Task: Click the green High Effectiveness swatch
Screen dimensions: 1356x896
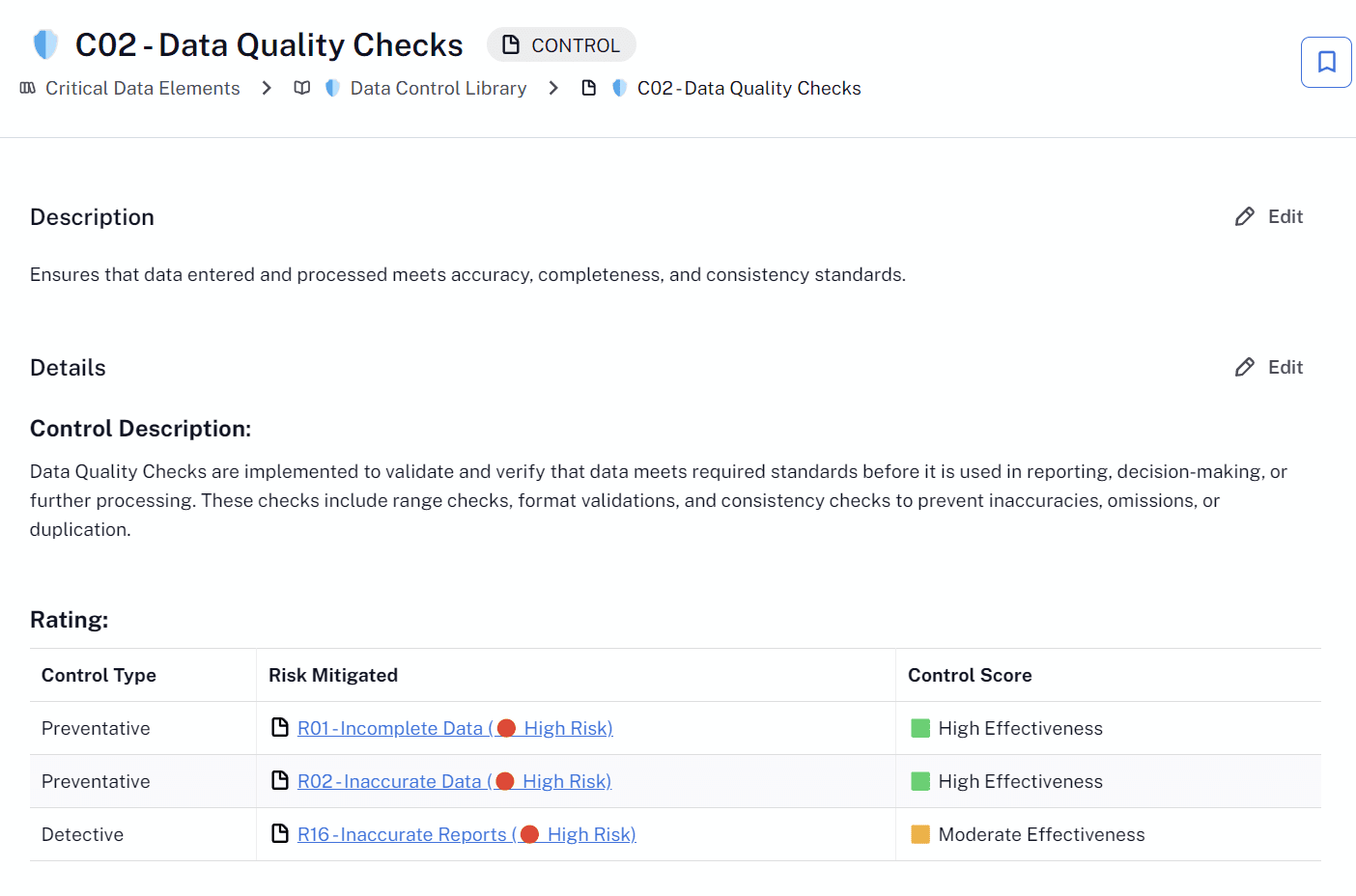Action: (918, 727)
